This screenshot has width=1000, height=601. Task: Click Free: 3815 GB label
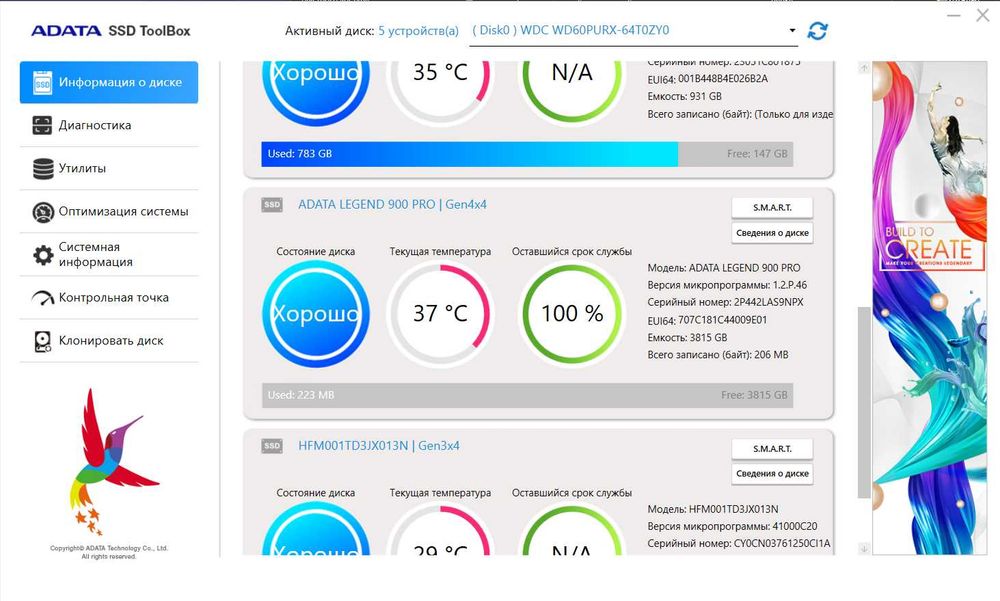pos(754,395)
